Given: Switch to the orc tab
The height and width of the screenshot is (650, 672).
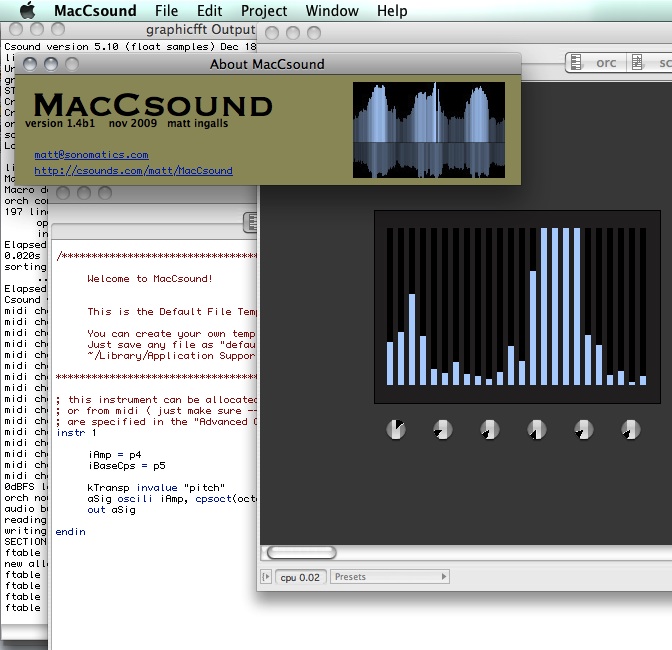Looking at the screenshot, I should tap(596, 63).
